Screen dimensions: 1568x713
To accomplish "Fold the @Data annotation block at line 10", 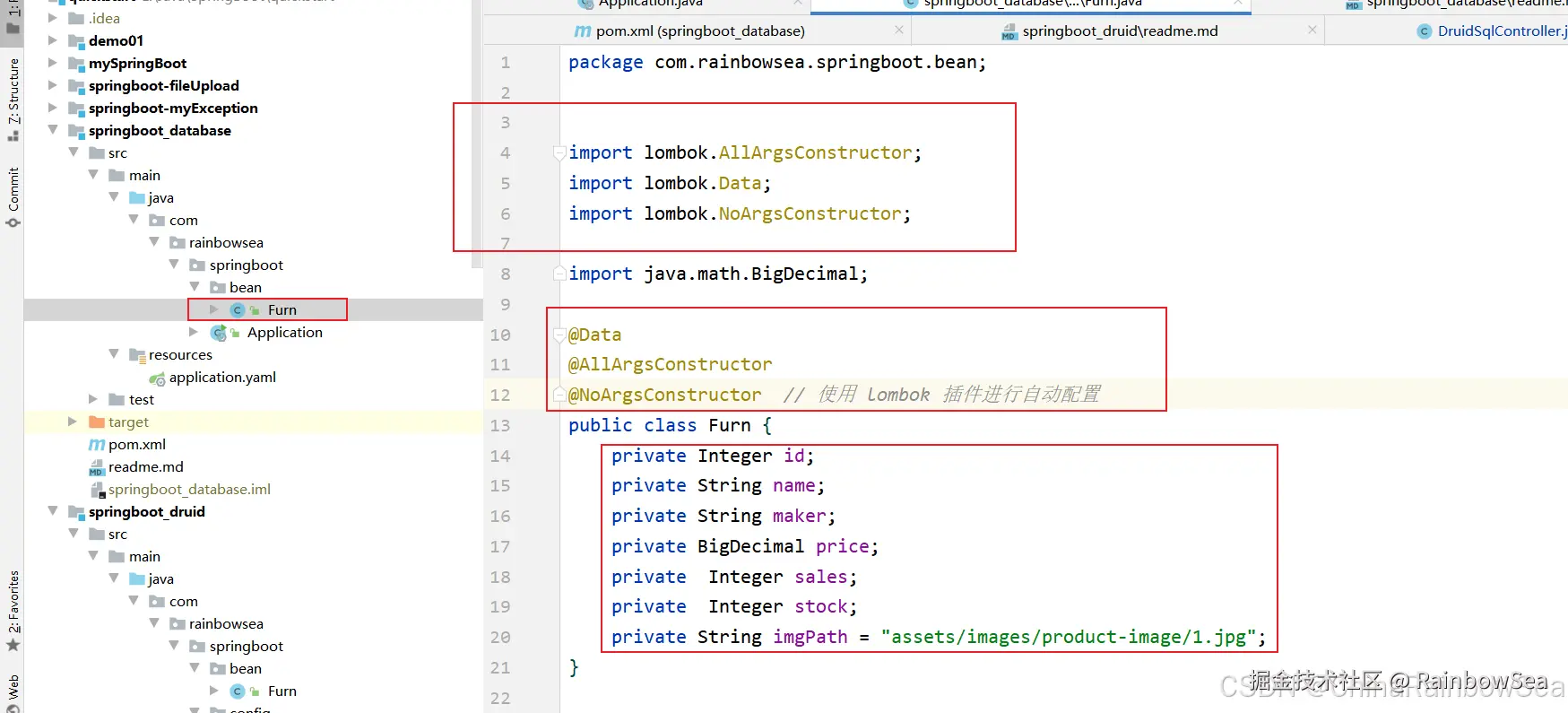I will tap(559, 335).
